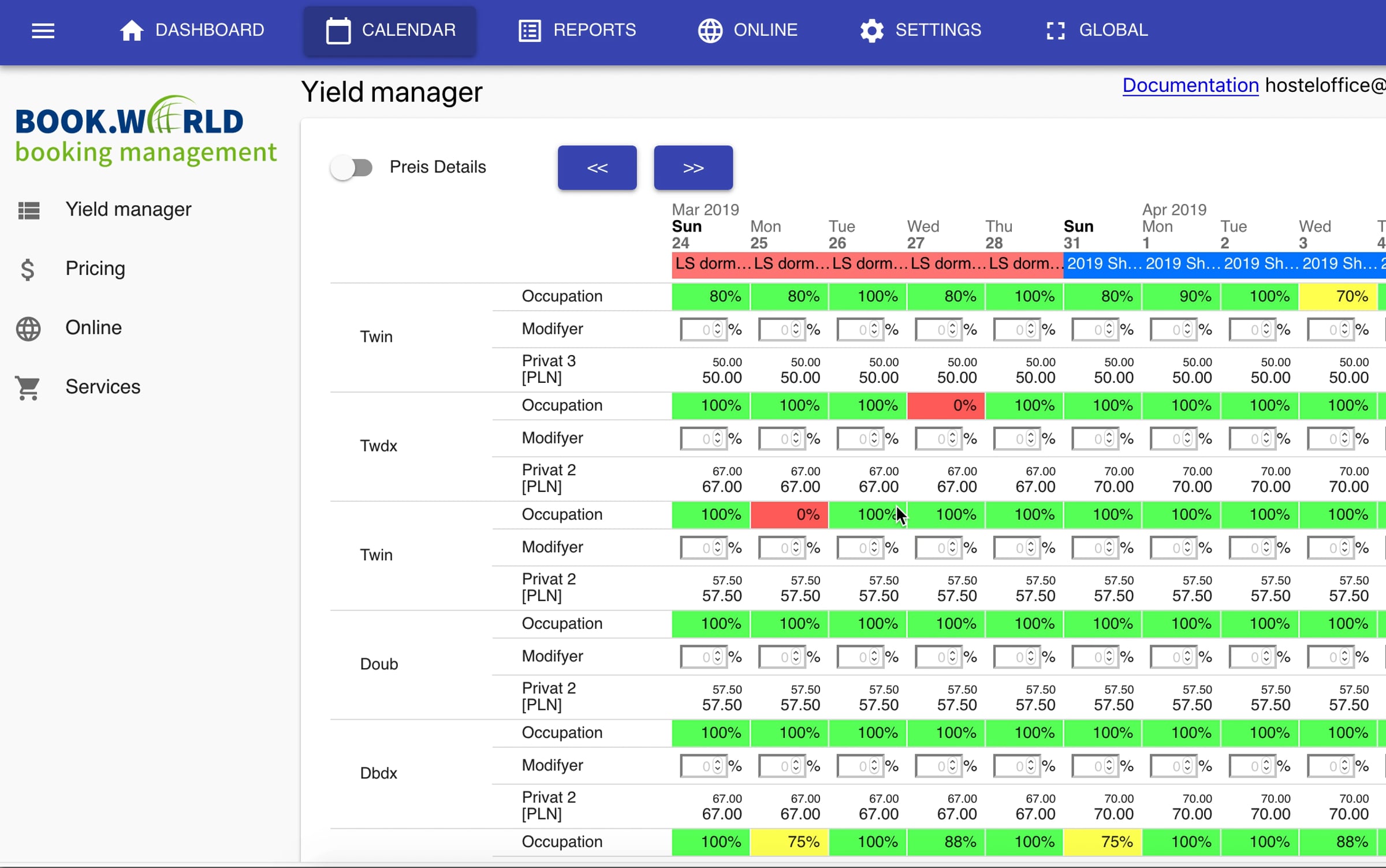
Task: Click the Dashboard home icon
Action: tap(132, 30)
